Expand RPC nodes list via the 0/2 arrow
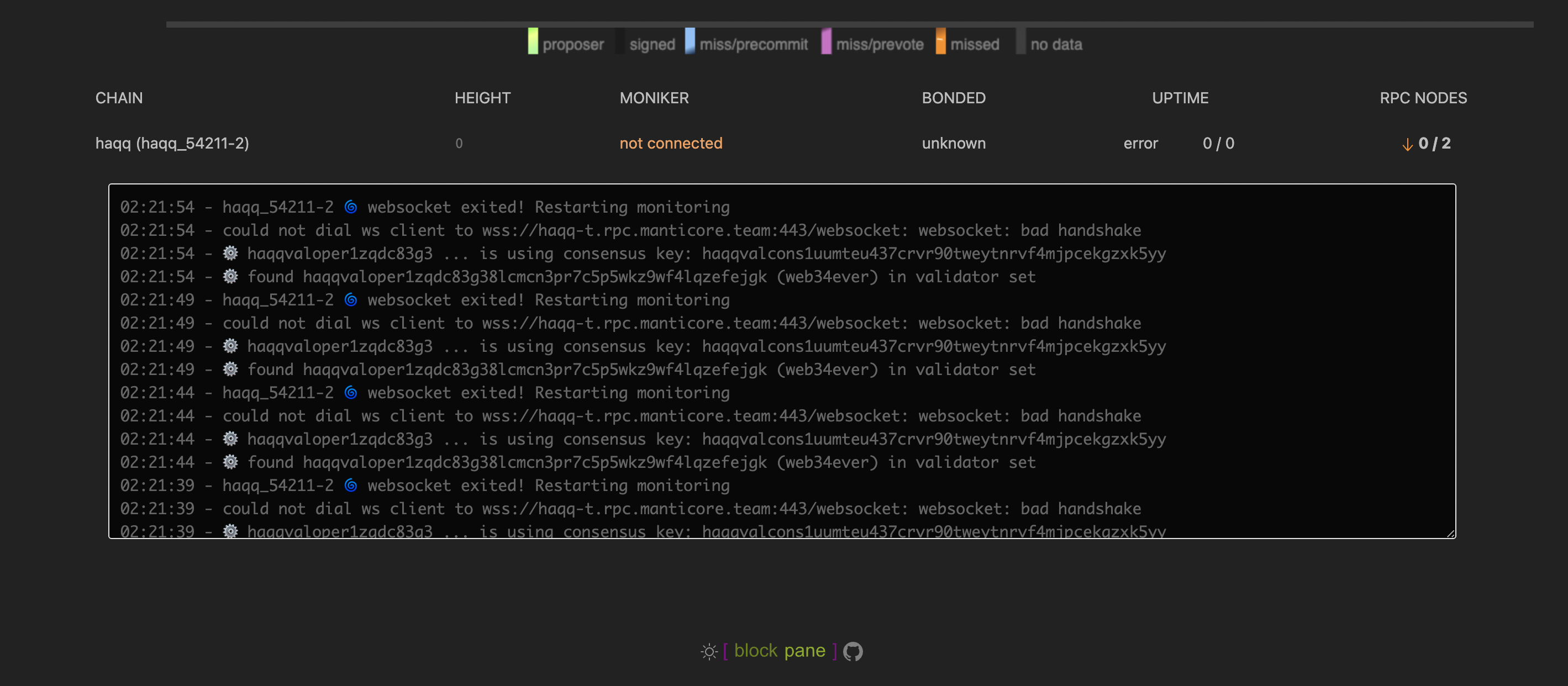Screen dimensions: 1568x686 click(1407, 144)
